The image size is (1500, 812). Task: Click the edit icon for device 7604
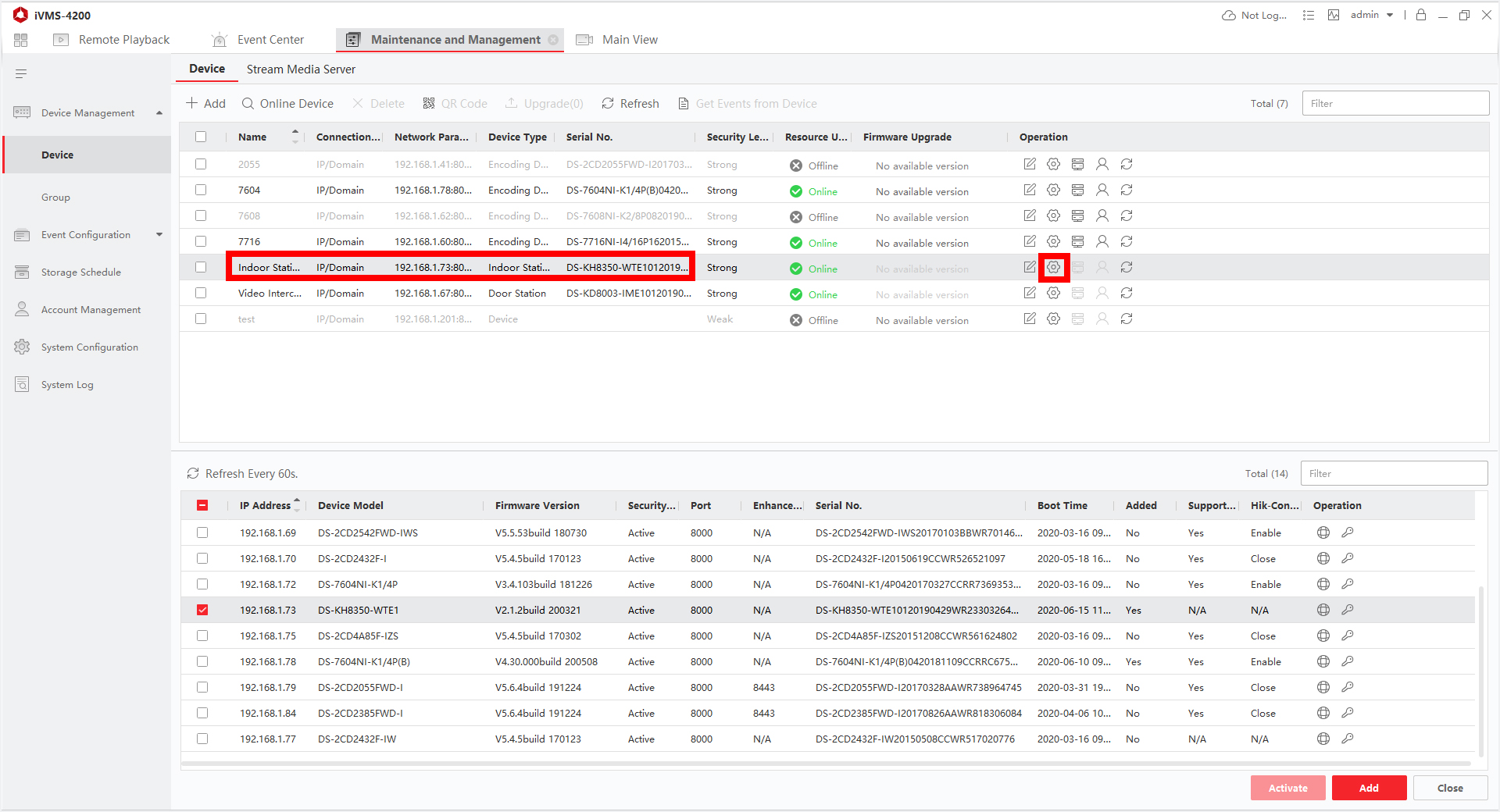(x=1030, y=191)
